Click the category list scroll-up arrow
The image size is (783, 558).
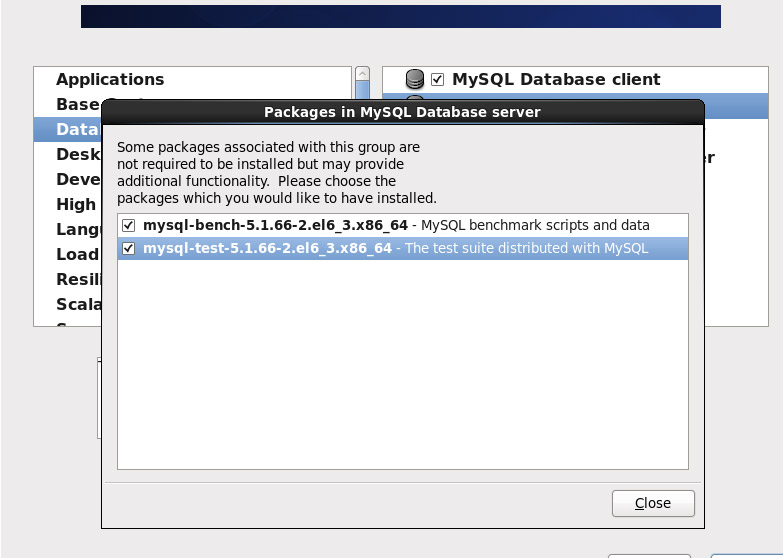coord(363,73)
